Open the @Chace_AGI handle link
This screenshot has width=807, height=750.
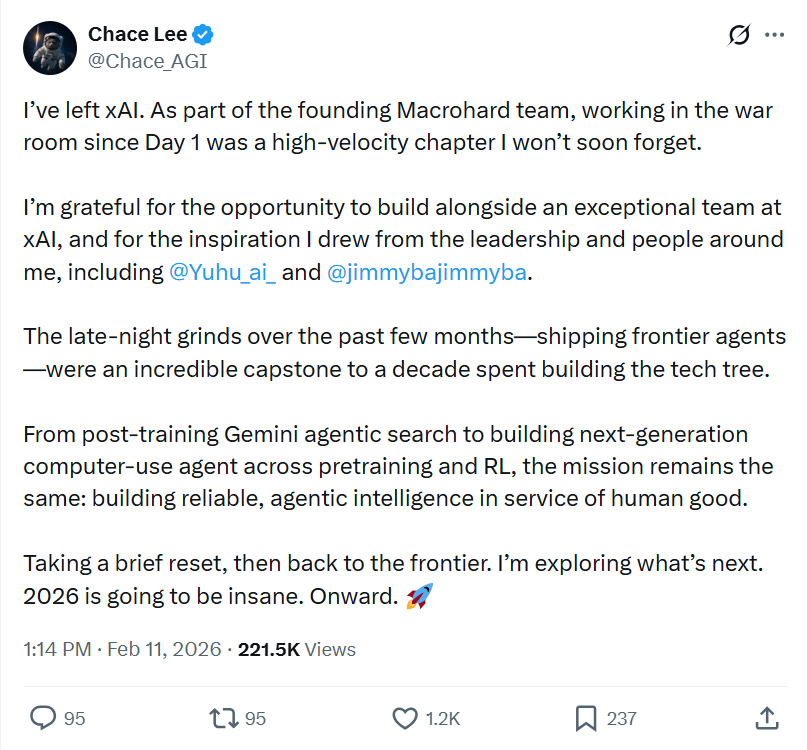click(148, 61)
